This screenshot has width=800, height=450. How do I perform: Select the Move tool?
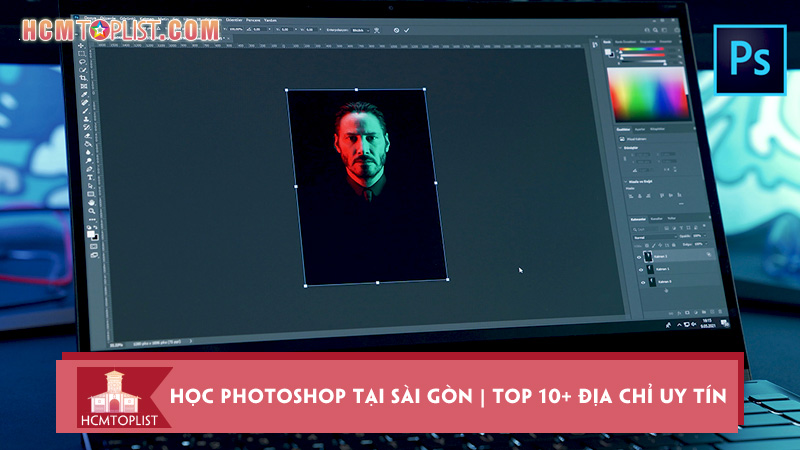coord(82,46)
